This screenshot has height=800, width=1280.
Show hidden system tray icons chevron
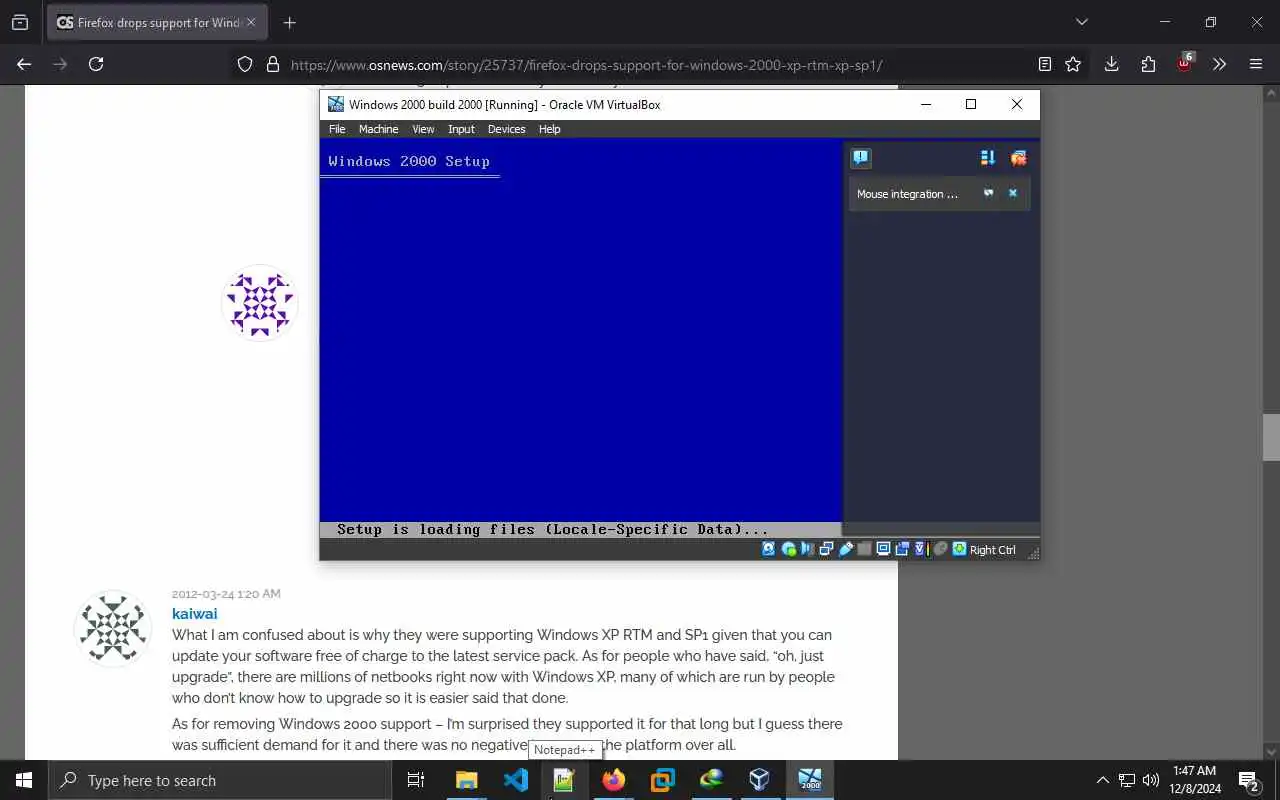1102,780
